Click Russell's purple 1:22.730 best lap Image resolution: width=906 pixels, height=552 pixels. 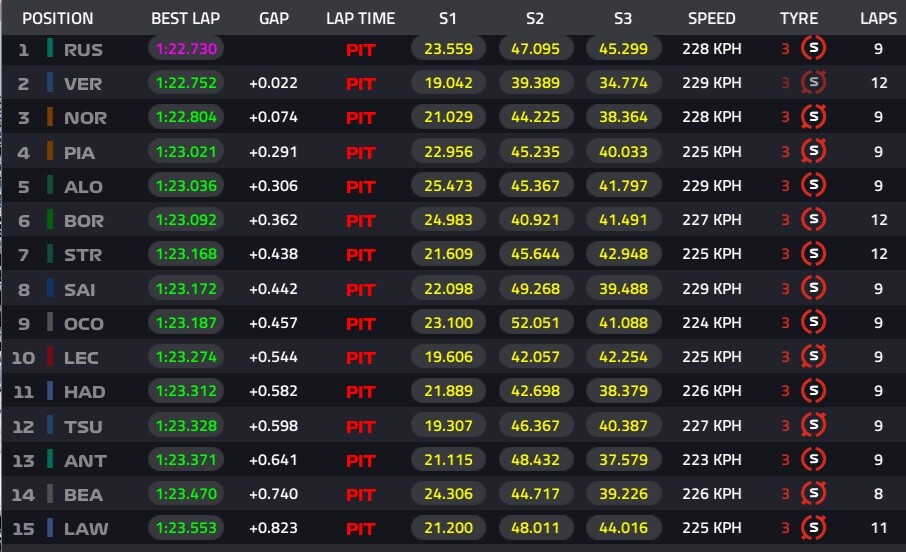pos(186,49)
